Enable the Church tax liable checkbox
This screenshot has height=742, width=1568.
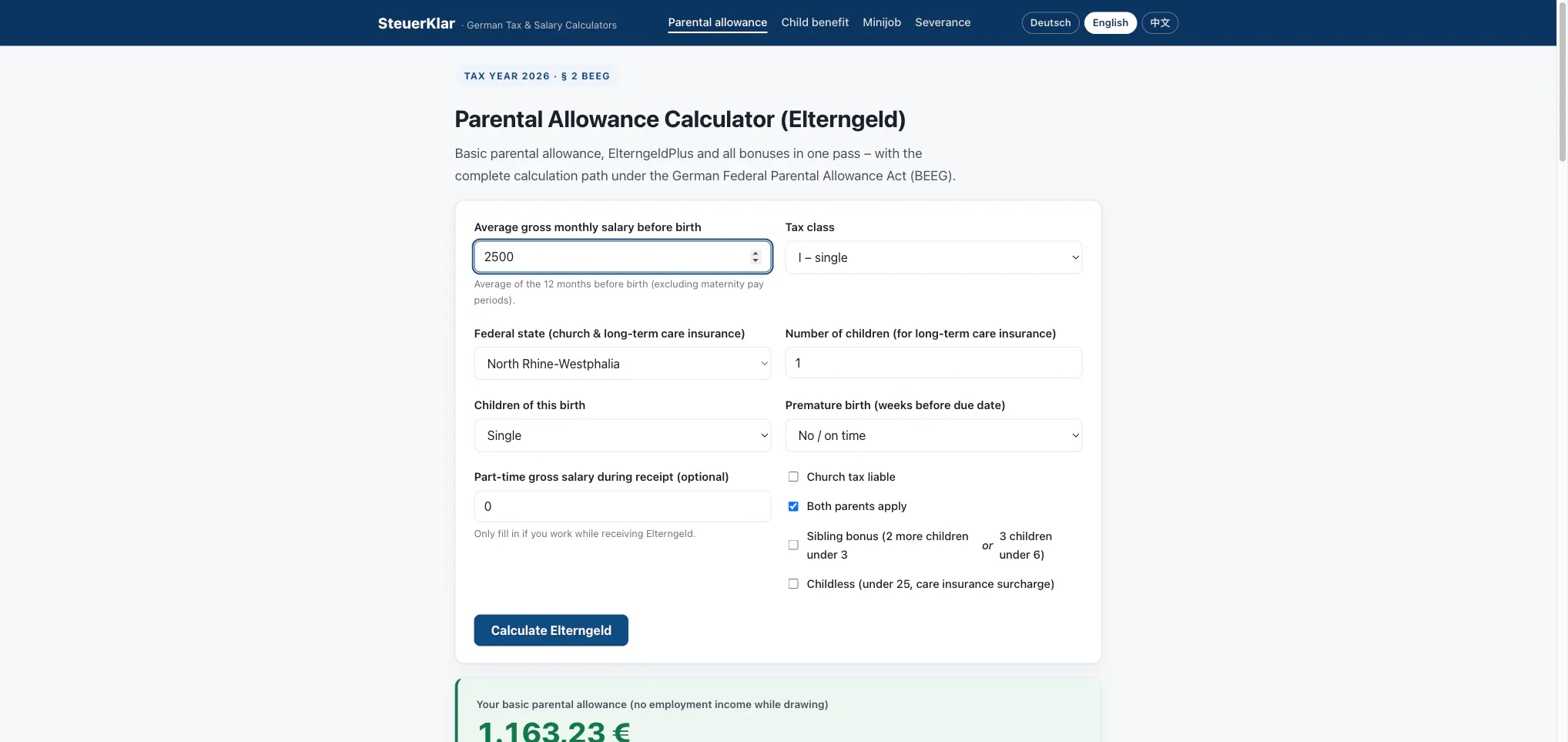793,477
